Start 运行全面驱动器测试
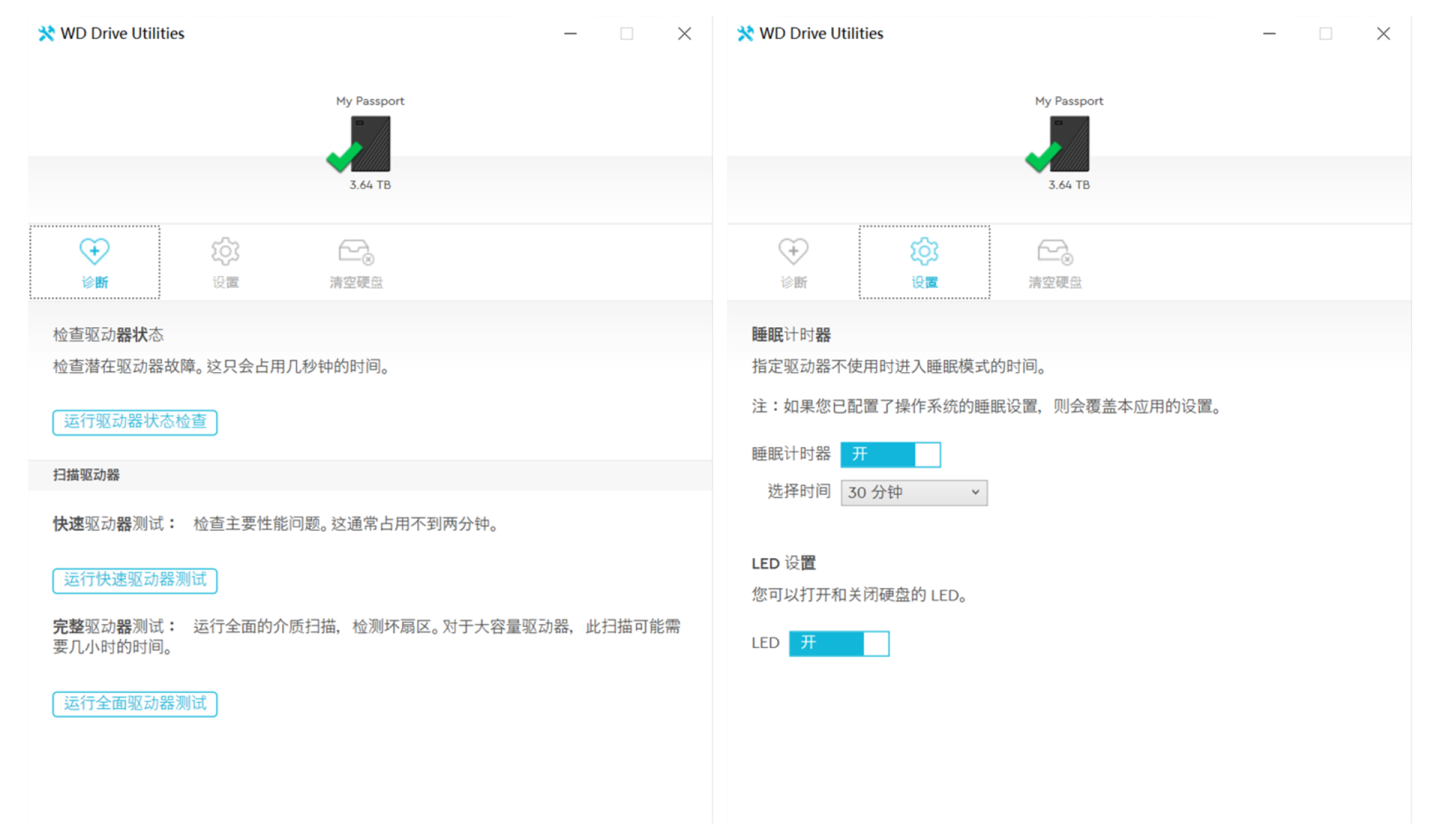 pyautogui.click(x=135, y=703)
